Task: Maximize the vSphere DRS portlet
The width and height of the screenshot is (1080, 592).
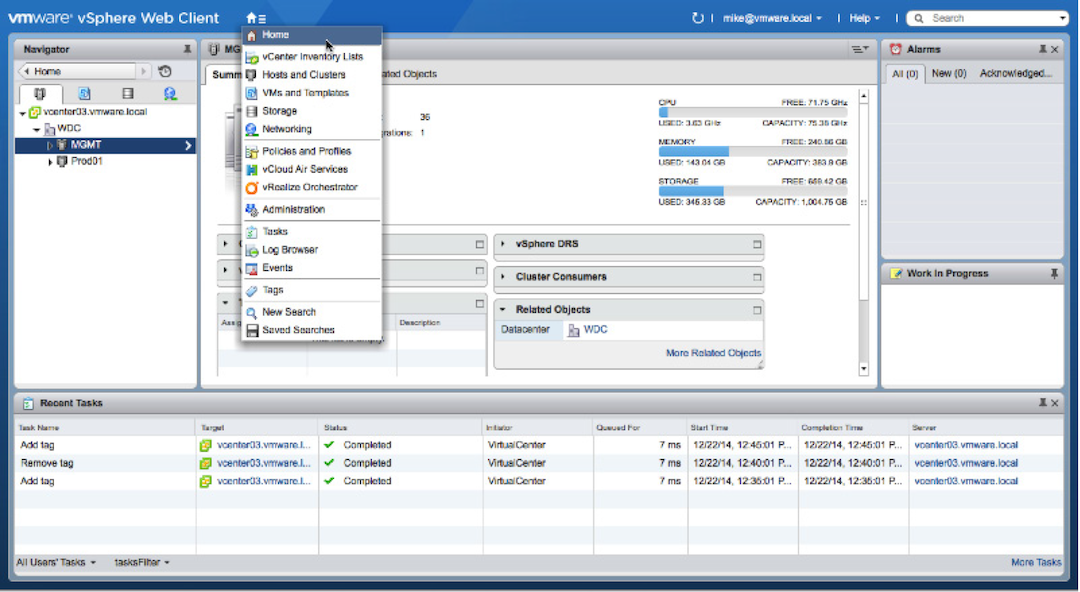Action: tap(757, 244)
